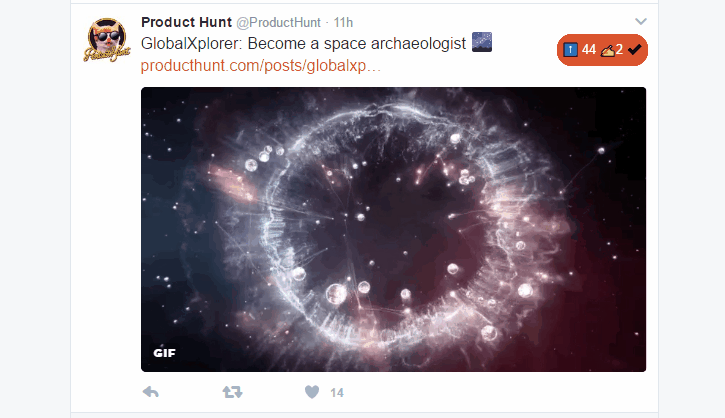Retweet the GlobalXplorer post
This screenshot has width=725, height=418.
click(x=232, y=392)
